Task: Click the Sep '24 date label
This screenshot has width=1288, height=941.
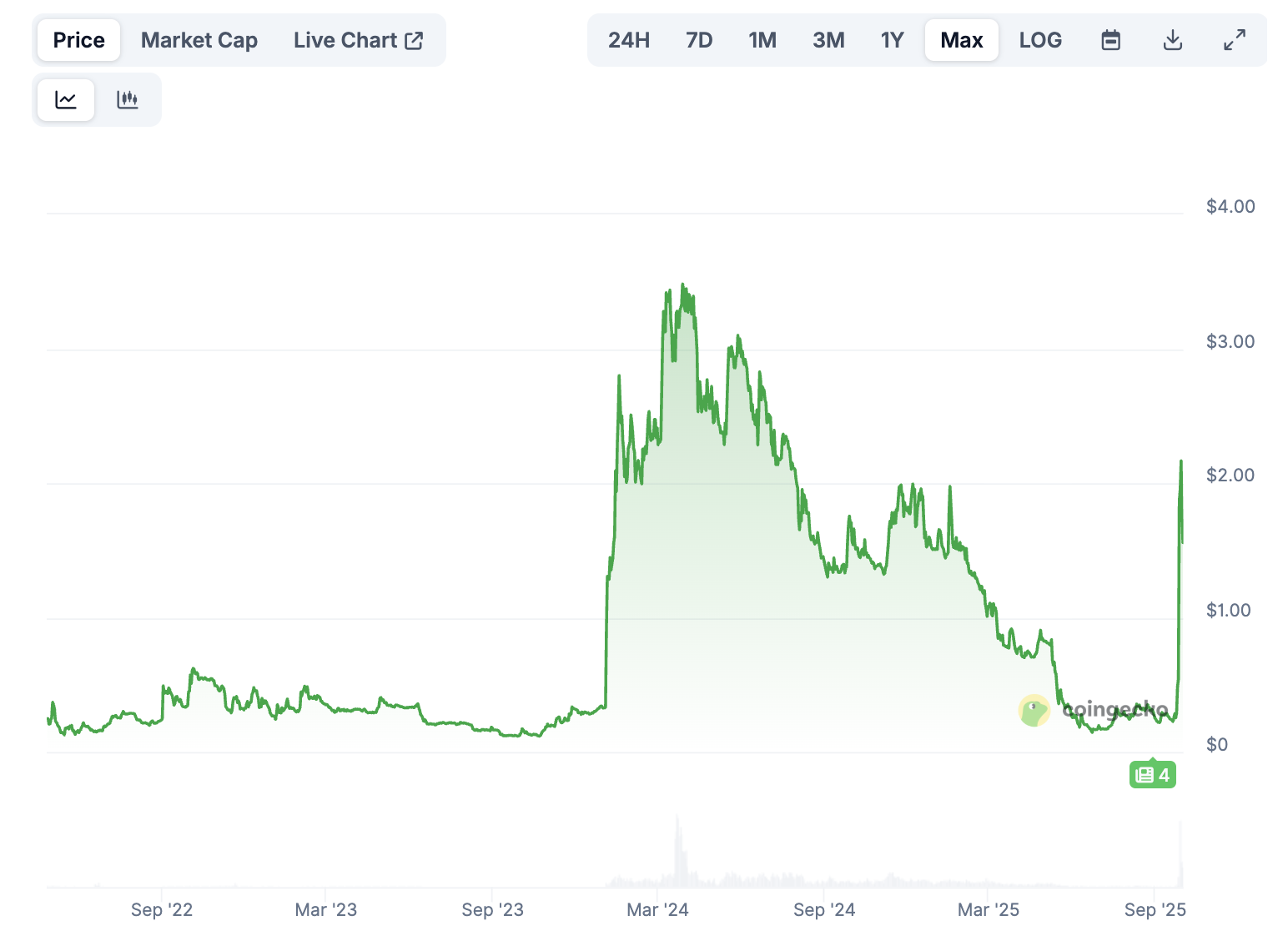Action: [x=824, y=910]
